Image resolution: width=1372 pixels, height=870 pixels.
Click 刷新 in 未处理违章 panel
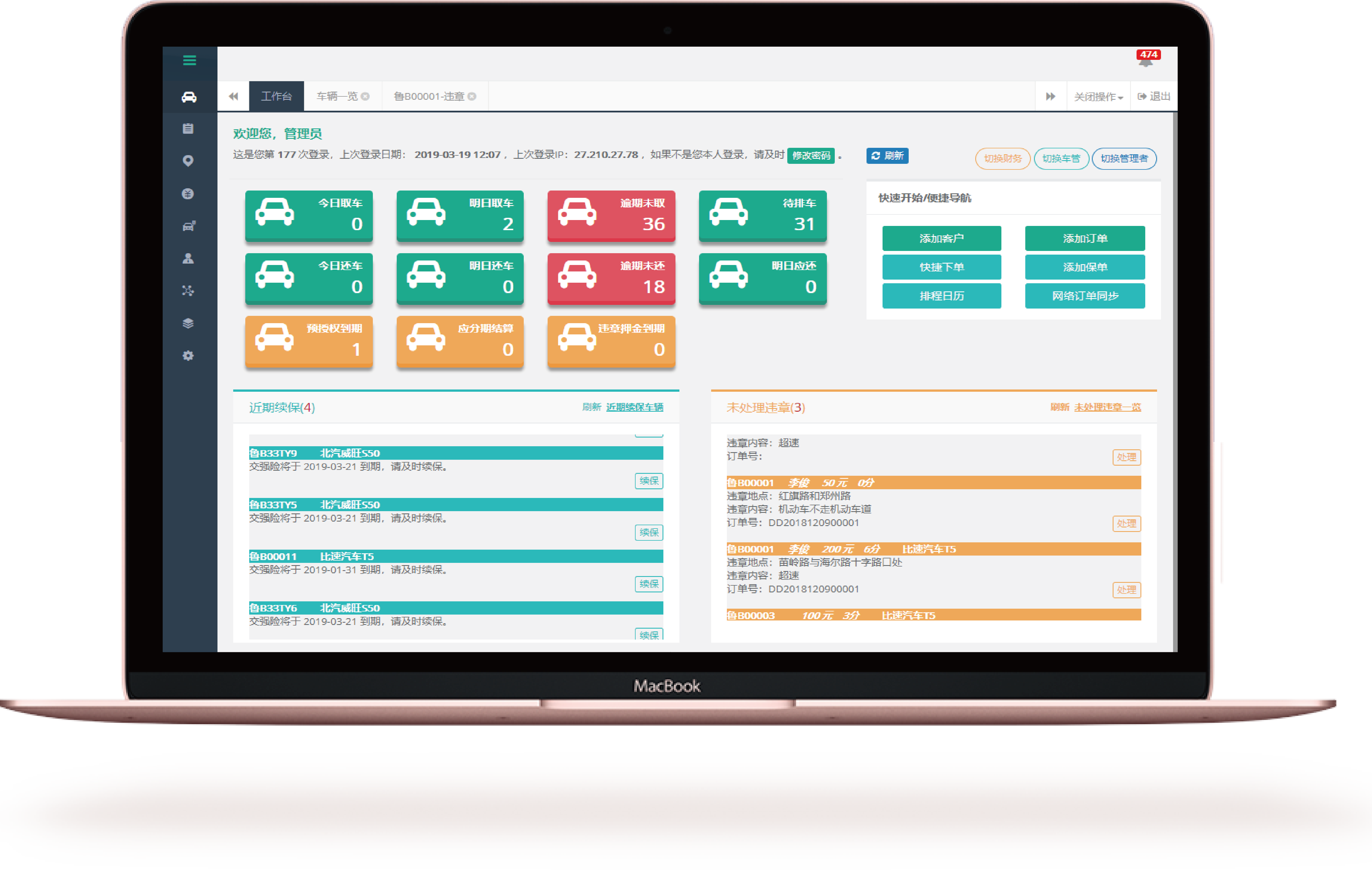coord(1059,407)
